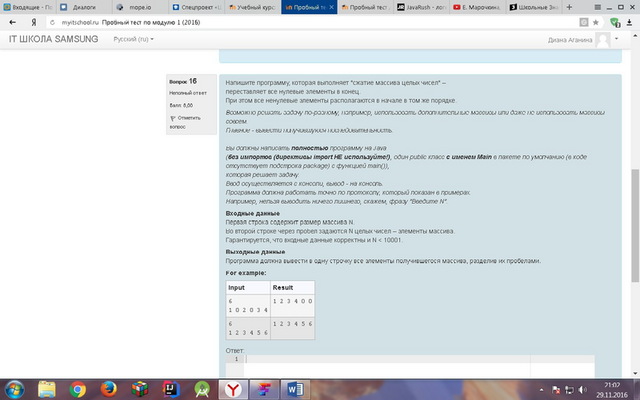Open the IT ШКОЛА SAMSUNG home link
640x400 pixels.
53,39
